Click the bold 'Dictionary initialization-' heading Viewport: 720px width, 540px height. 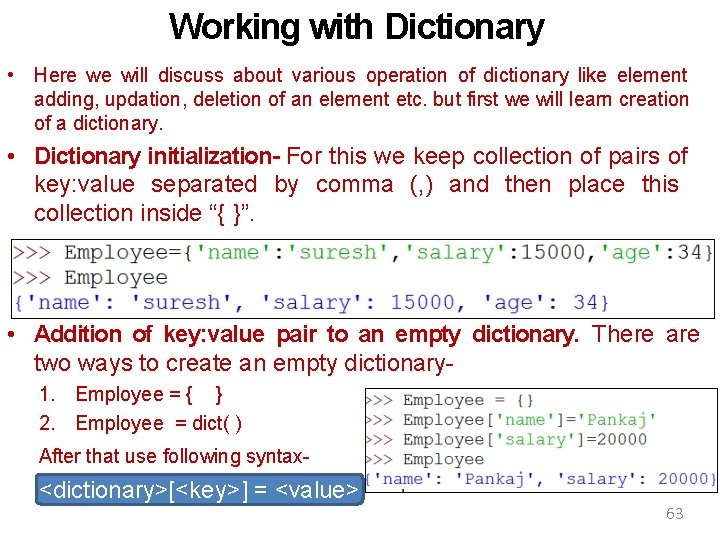tap(157, 156)
